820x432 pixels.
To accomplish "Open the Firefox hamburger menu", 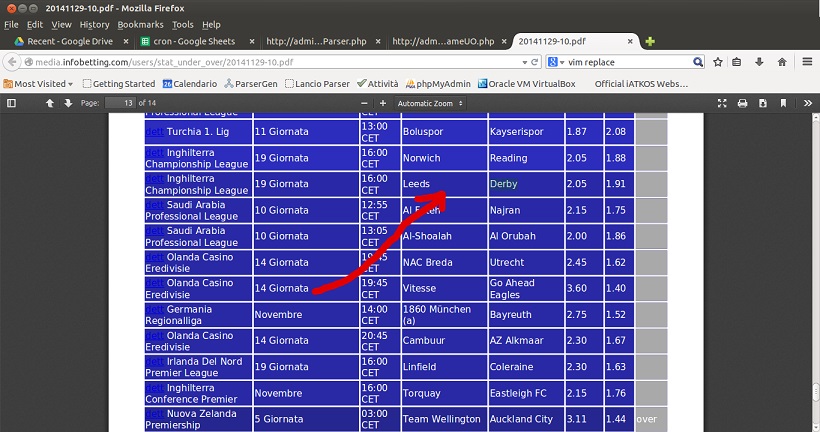I will (807, 62).
